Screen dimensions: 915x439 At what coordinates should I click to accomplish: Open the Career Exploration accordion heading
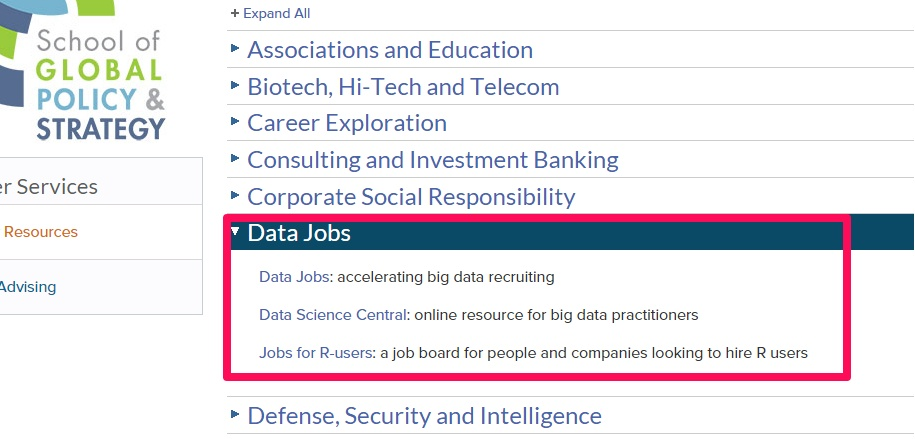347,123
